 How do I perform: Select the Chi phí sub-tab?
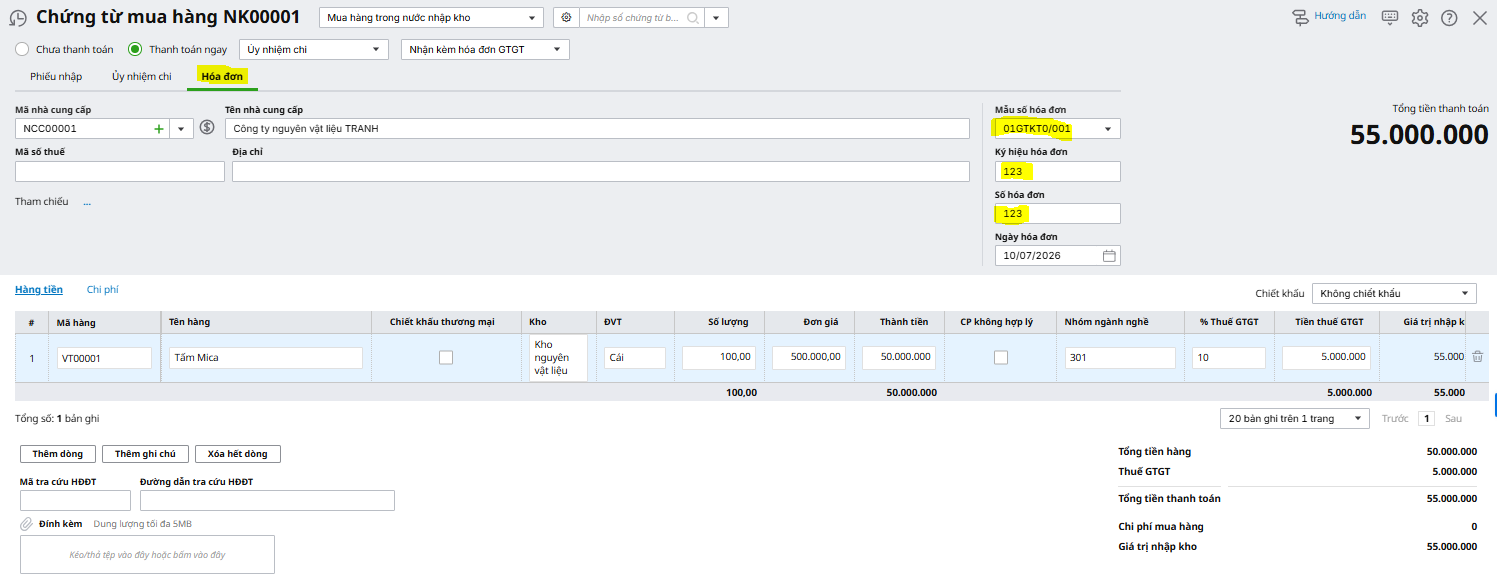pyautogui.click(x=102, y=289)
